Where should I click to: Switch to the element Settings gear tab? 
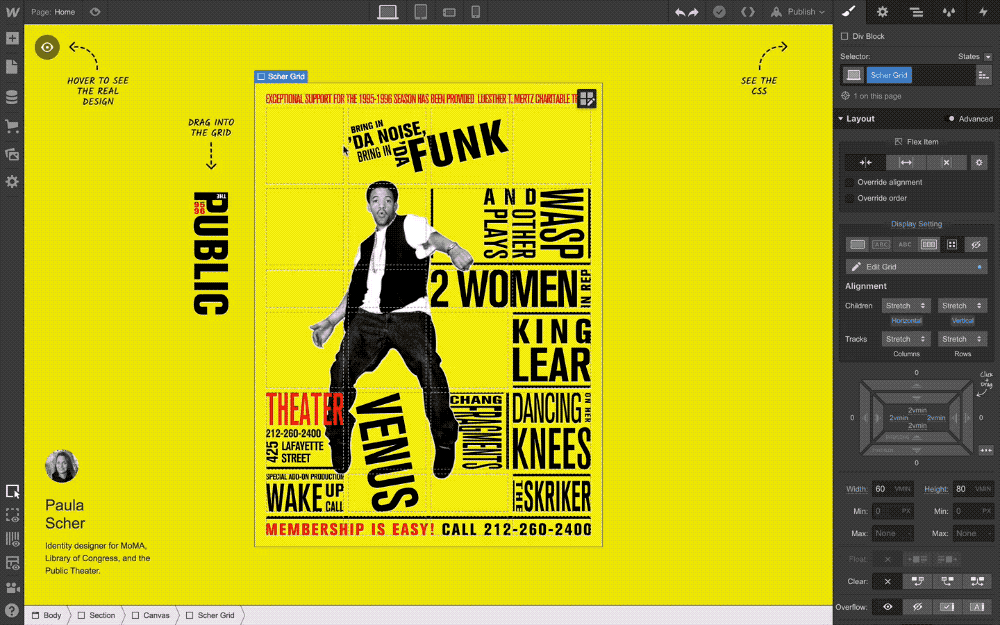tap(882, 12)
